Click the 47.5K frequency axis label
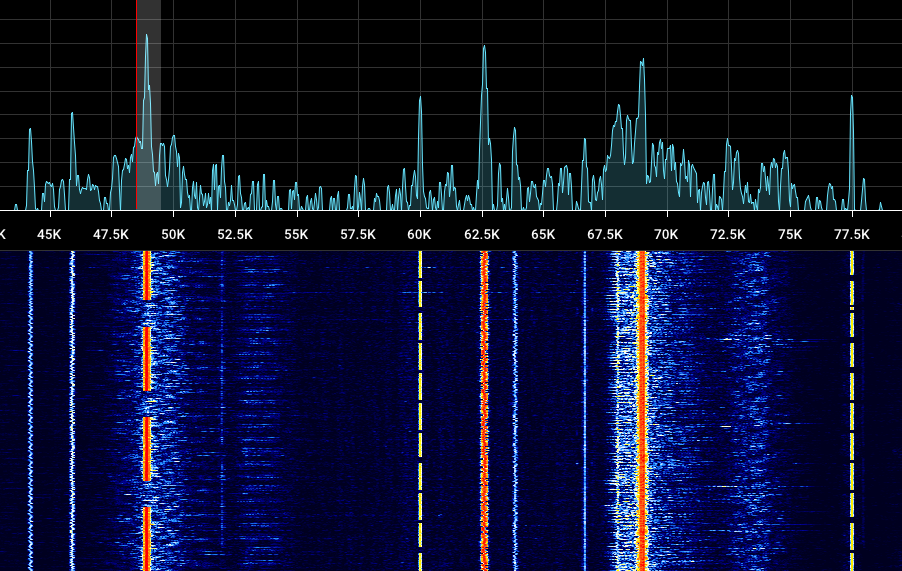 tap(111, 235)
